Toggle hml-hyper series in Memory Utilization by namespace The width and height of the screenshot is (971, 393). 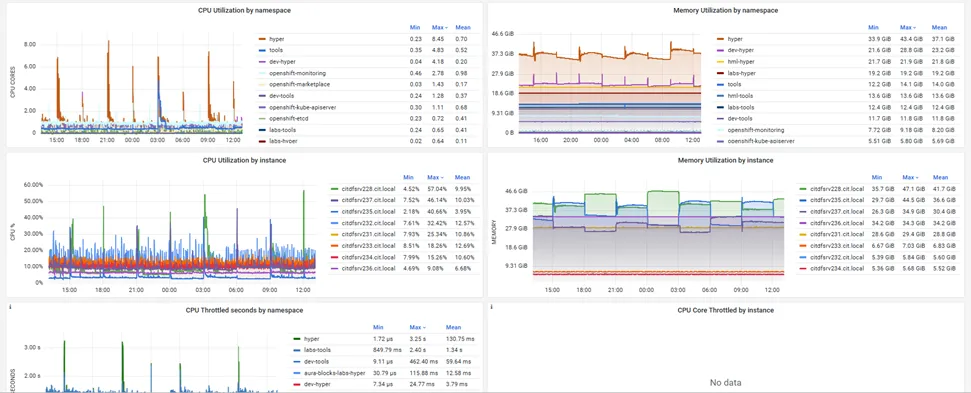pyautogui.click(x=740, y=61)
